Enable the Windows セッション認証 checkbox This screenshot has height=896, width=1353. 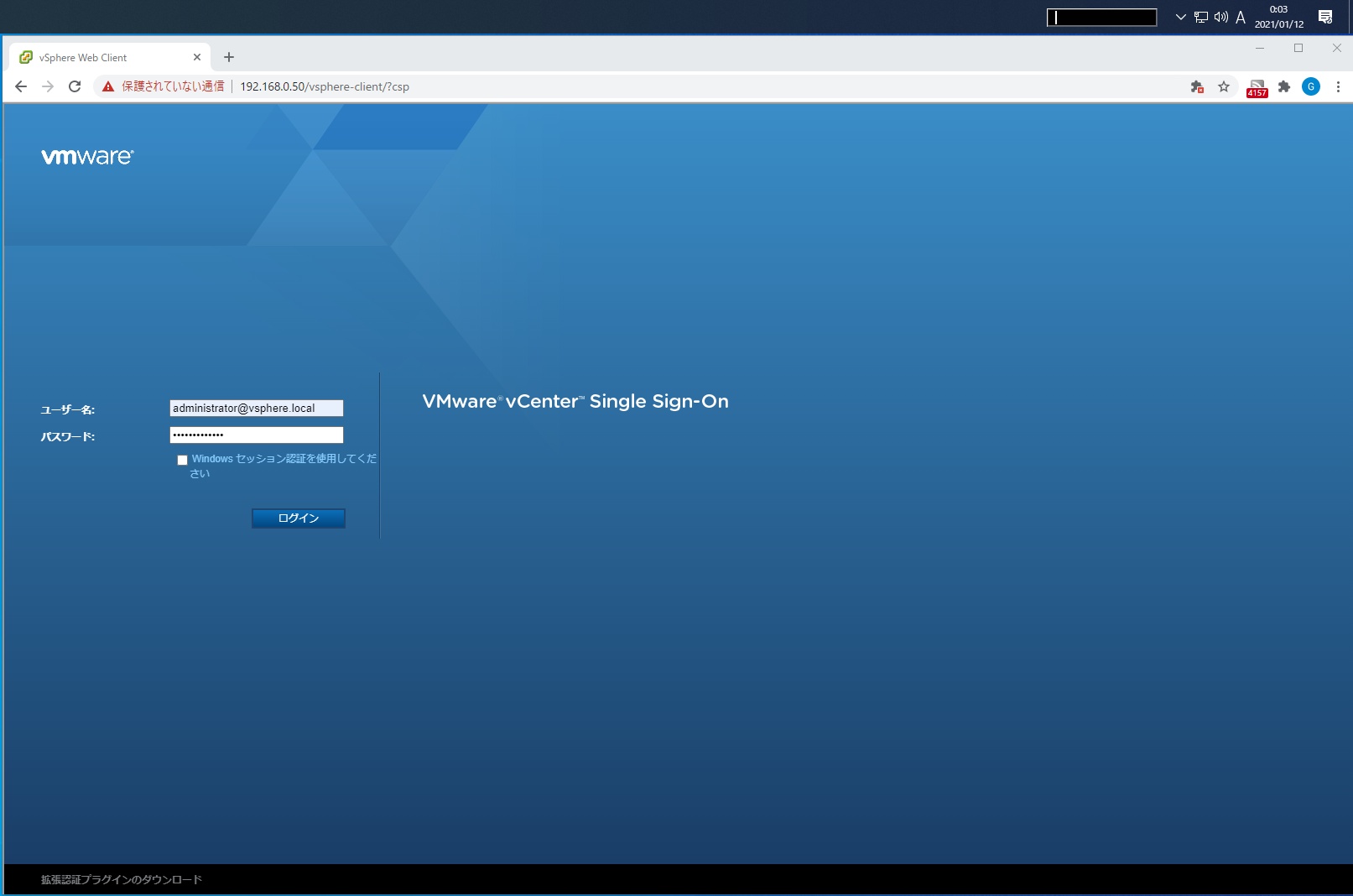pos(182,460)
